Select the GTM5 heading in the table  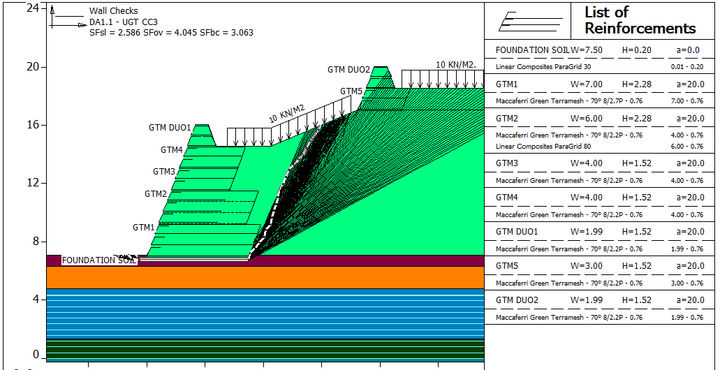tap(506, 266)
